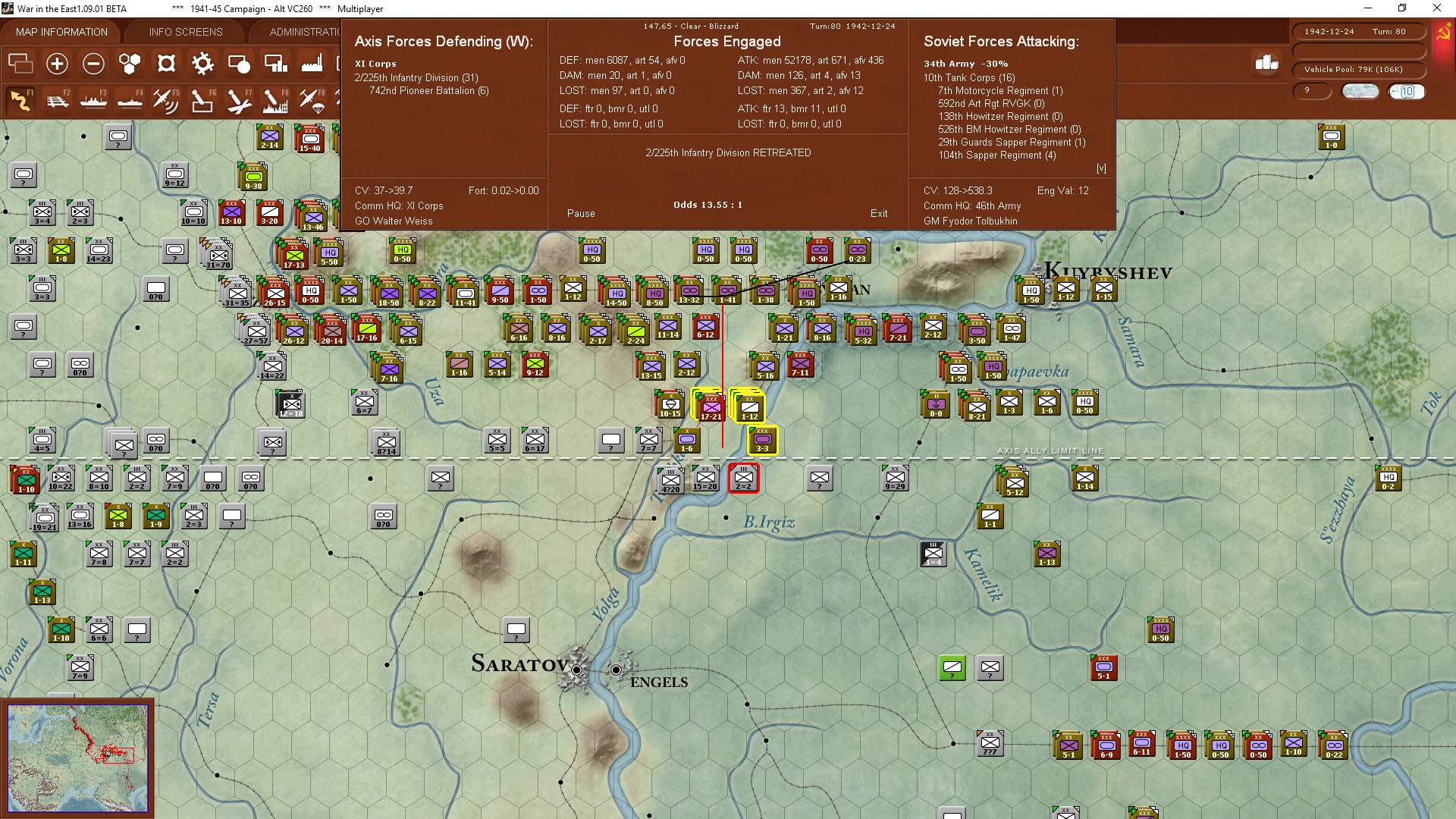Viewport: 1456px width, 819px height.
Task: Select the F1 movement mode tool
Action: pos(20,101)
